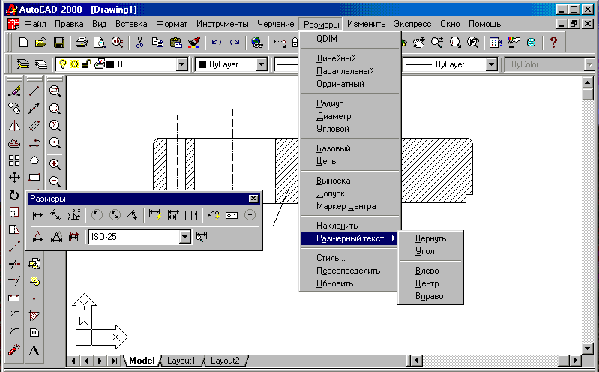Viewport: 599px width, 372px height.
Task: Select Вправо in the text submenu
Action: point(429,296)
